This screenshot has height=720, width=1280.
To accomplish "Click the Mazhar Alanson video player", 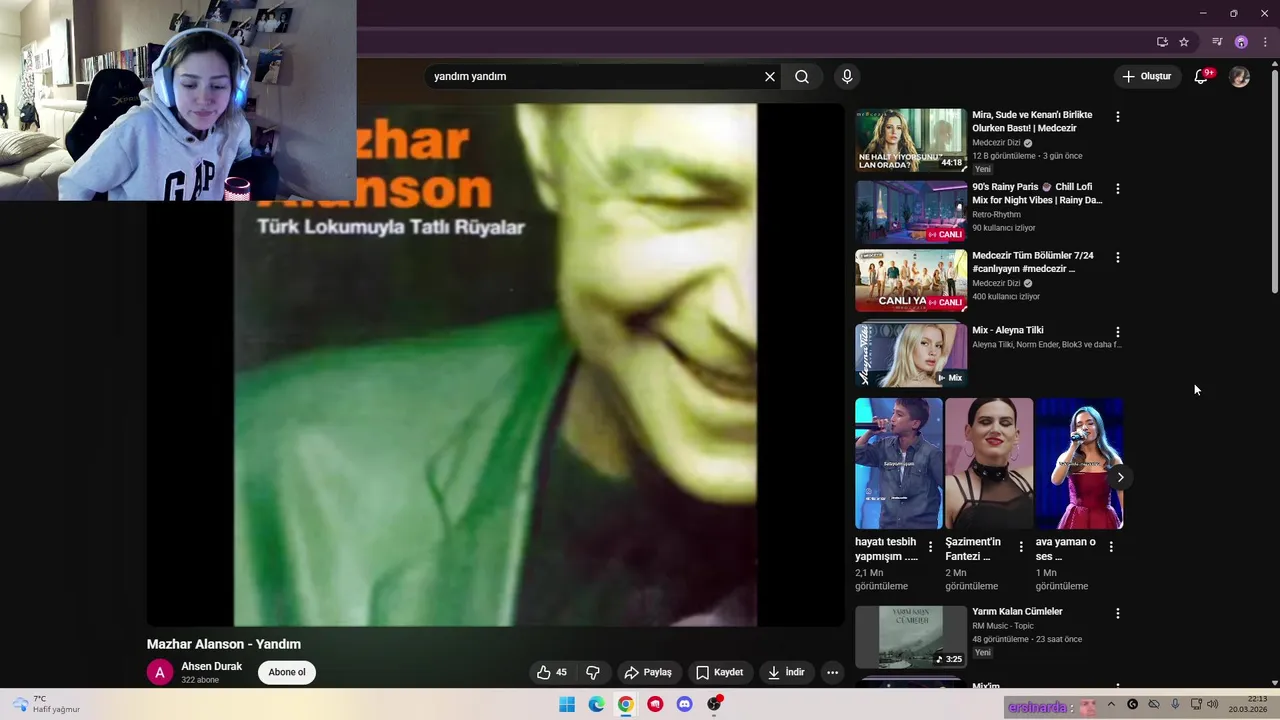I will click(x=496, y=365).
